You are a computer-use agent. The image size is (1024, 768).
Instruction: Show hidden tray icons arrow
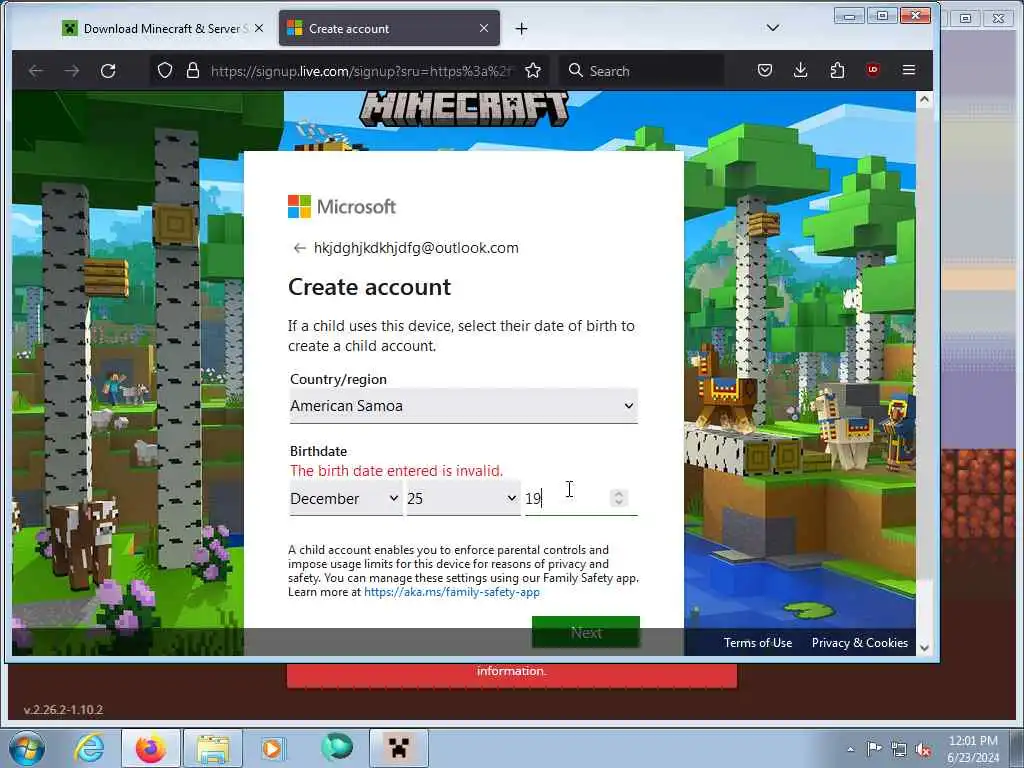tap(850, 750)
